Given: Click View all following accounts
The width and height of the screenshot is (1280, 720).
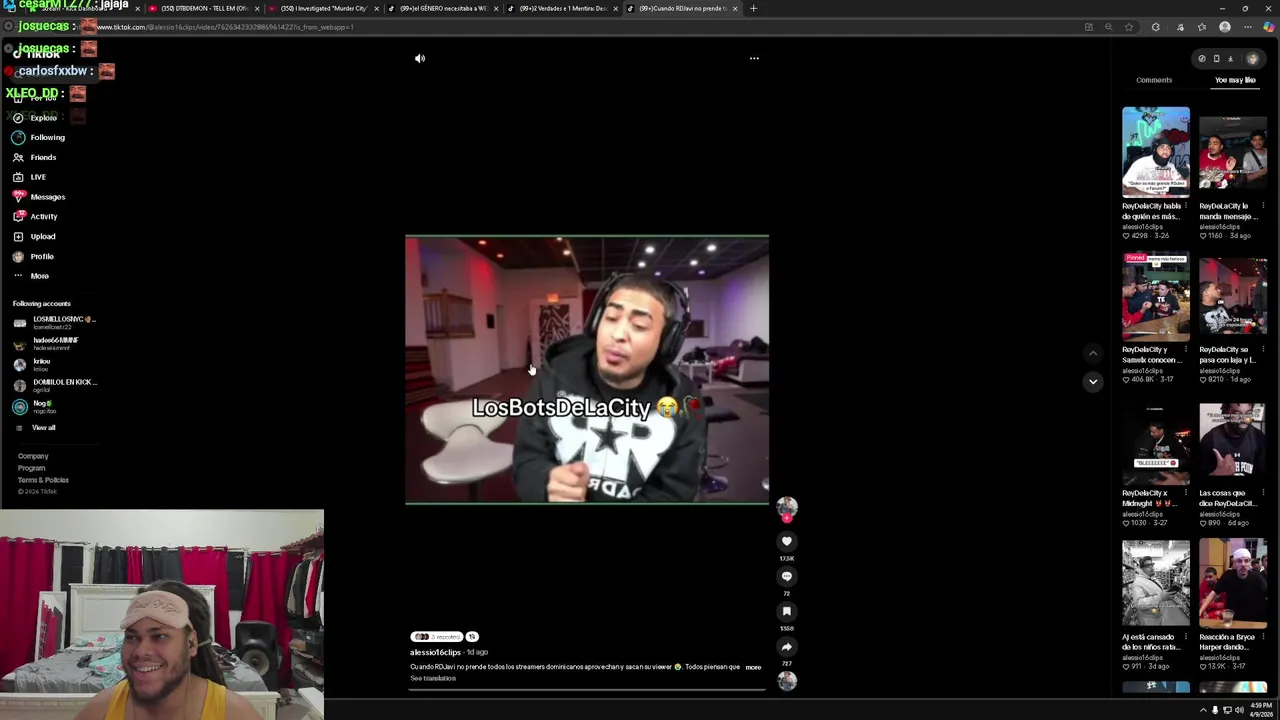Looking at the screenshot, I should click(43, 428).
